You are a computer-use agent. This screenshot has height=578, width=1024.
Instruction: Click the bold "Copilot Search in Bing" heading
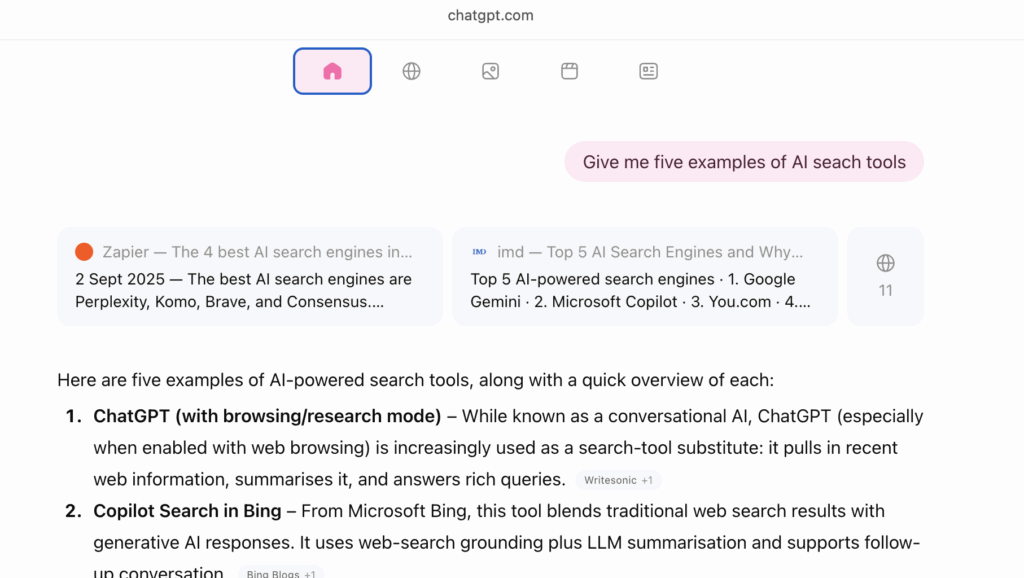187,511
